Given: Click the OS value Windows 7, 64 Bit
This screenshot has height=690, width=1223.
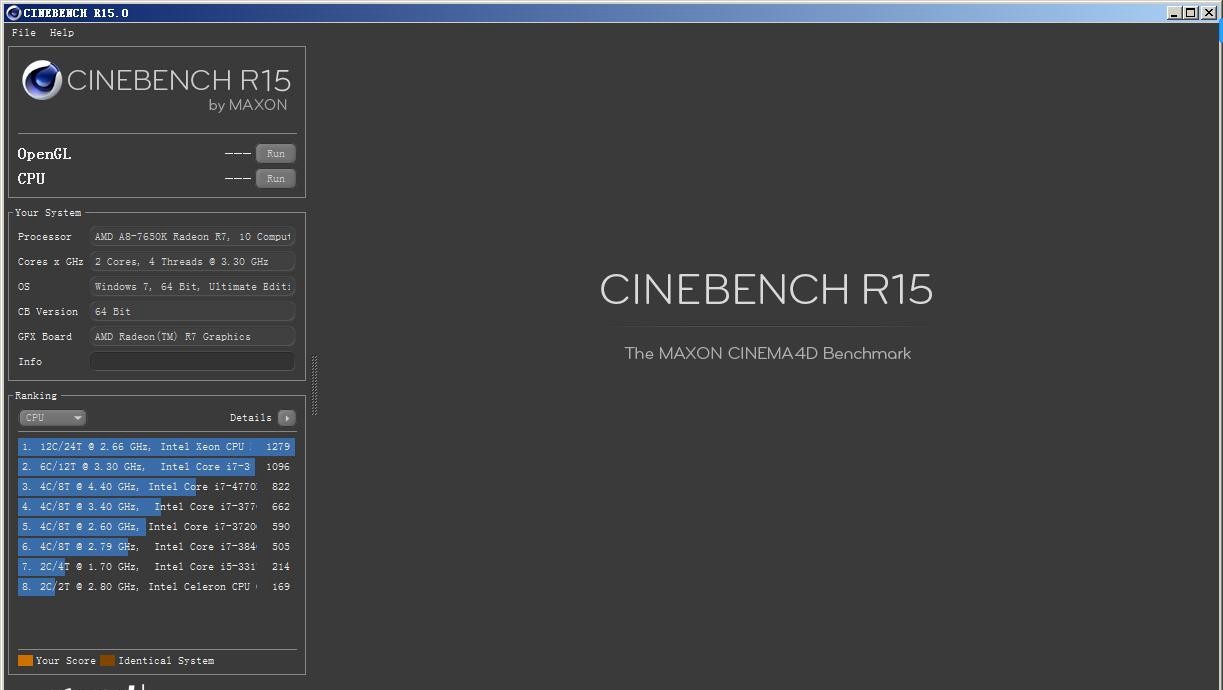Looking at the screenshot, I should pos(193,287).
